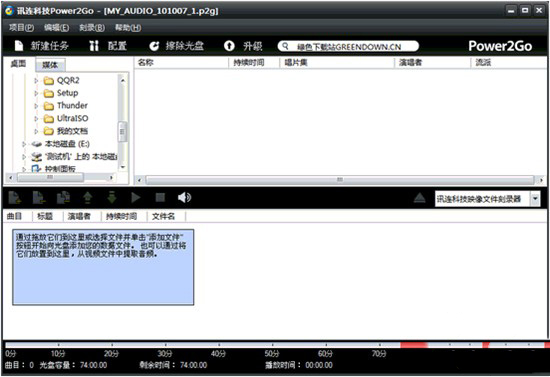The image size is (550, 377).
Task: Click the eject disc icon
Action: 420,198
